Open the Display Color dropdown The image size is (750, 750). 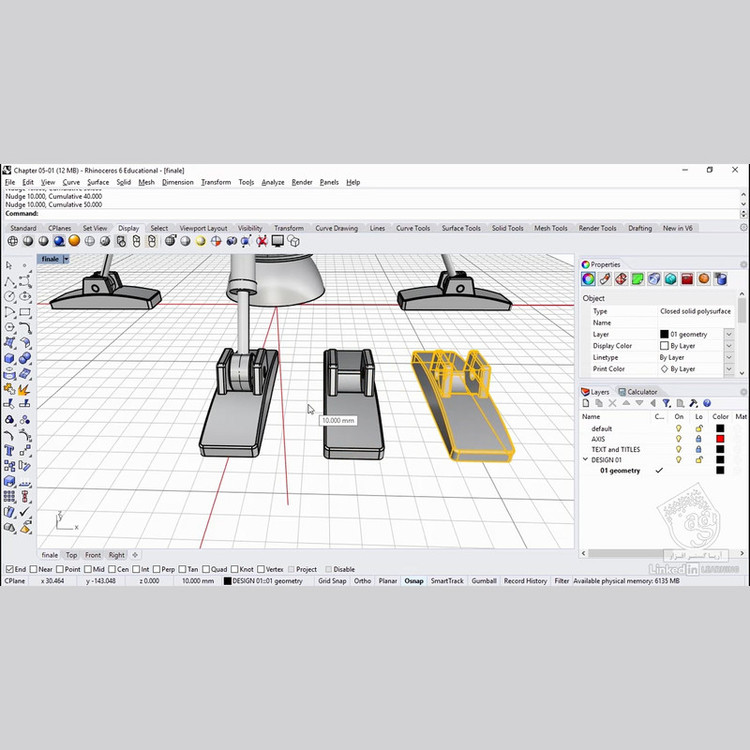click(x=729, y=346)
